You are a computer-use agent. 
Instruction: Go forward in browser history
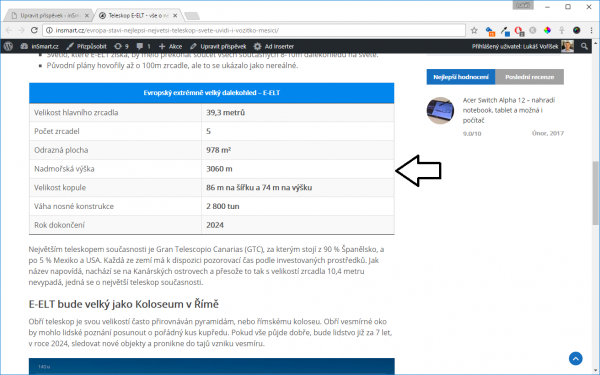click(21, 30)
